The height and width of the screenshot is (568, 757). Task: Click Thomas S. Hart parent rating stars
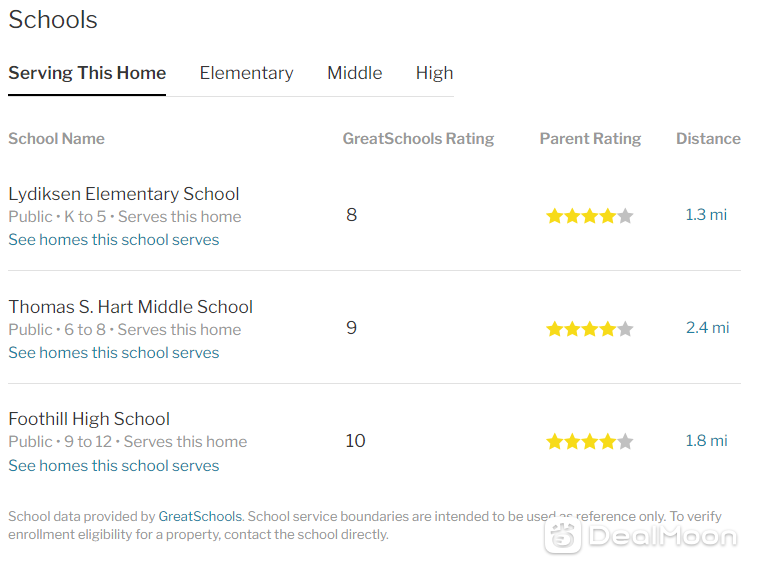point(589,329)
